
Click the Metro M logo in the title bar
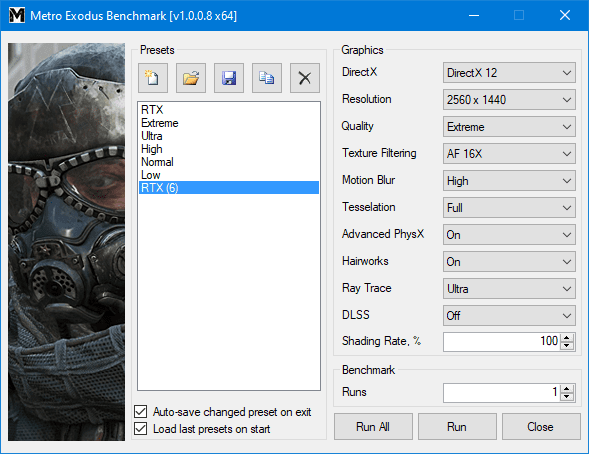(17, 15)
